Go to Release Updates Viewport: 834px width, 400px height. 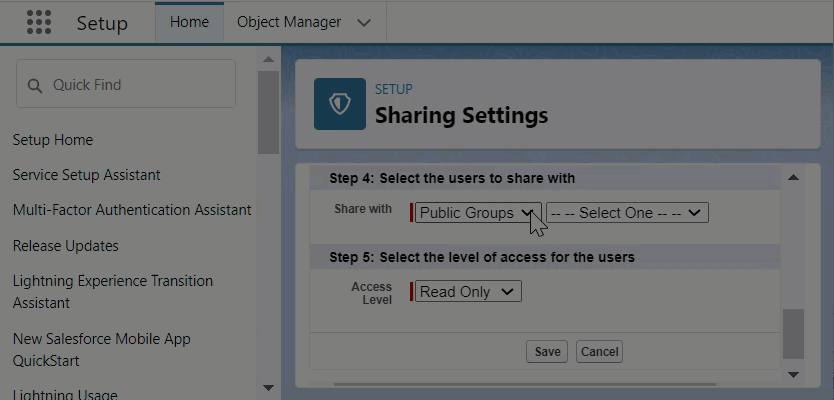65,246
